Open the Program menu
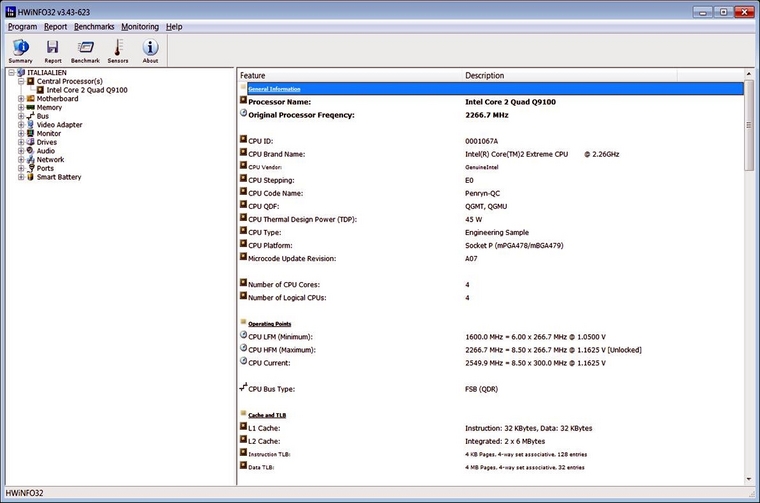 pyautogui.click(x=22, y=27)
